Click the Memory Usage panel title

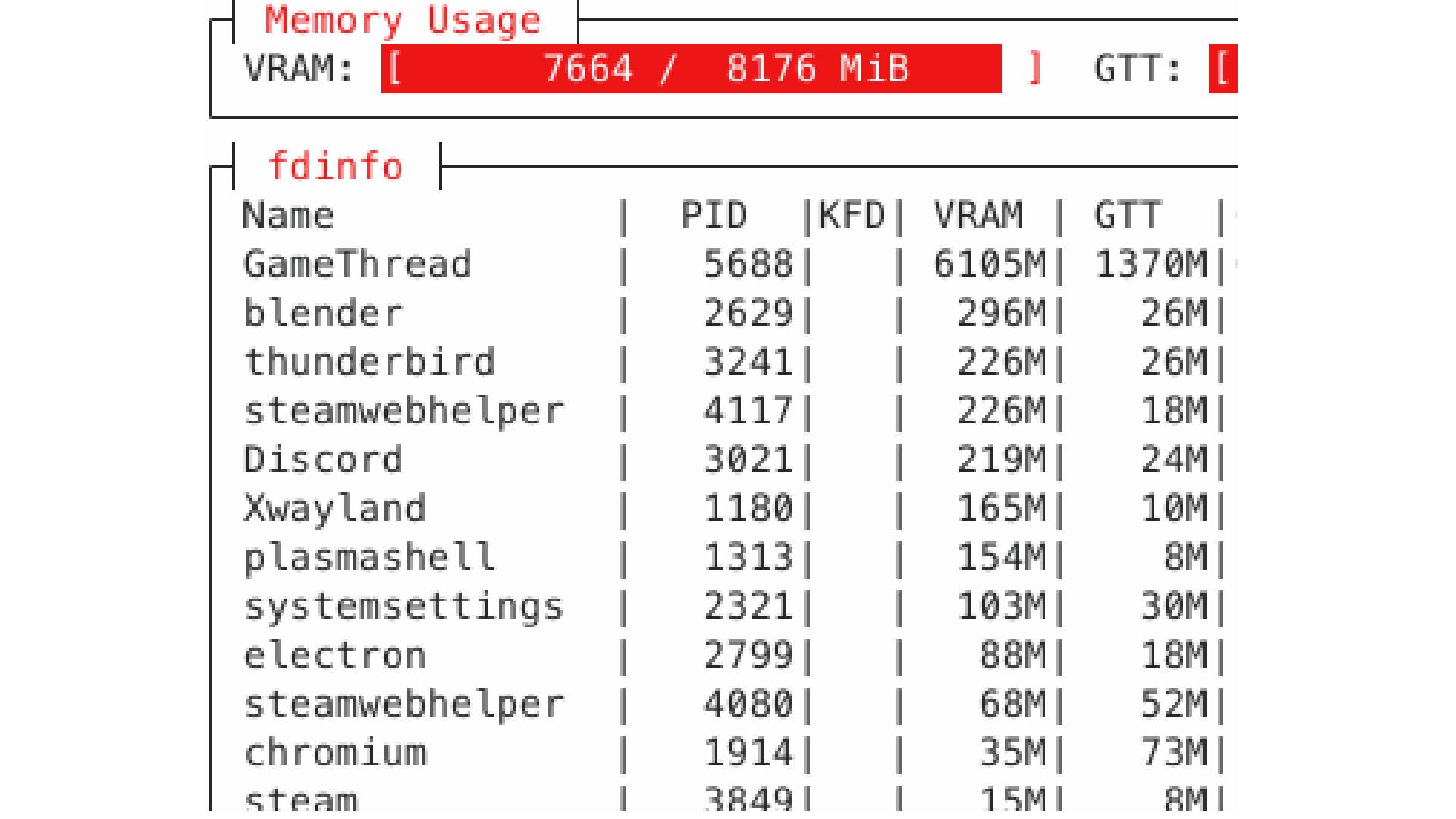click(402, 20)
